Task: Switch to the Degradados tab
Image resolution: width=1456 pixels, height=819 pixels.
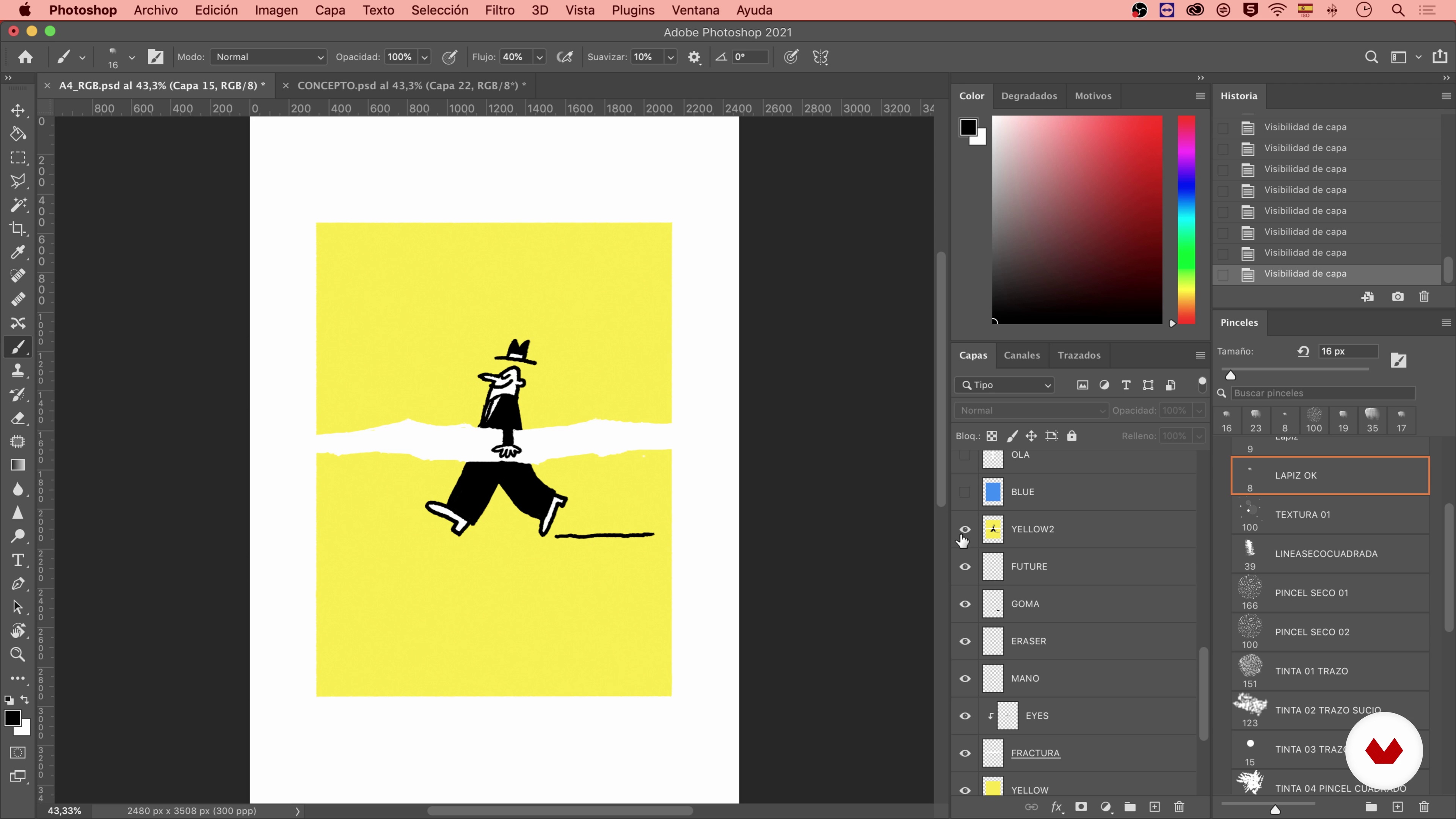Action: tap(1029, 96)
